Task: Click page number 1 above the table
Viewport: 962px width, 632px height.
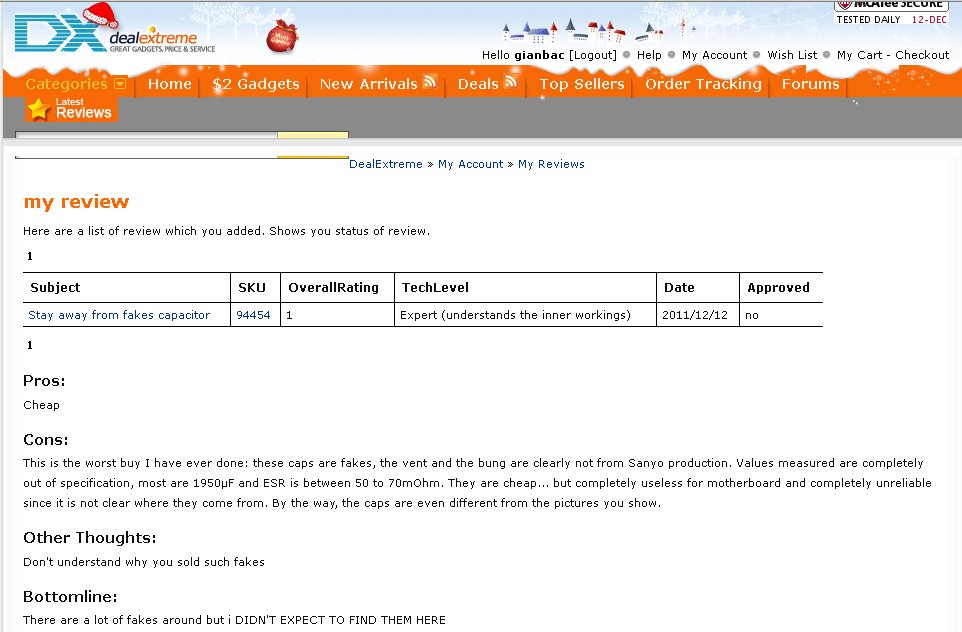Action: 29,256
